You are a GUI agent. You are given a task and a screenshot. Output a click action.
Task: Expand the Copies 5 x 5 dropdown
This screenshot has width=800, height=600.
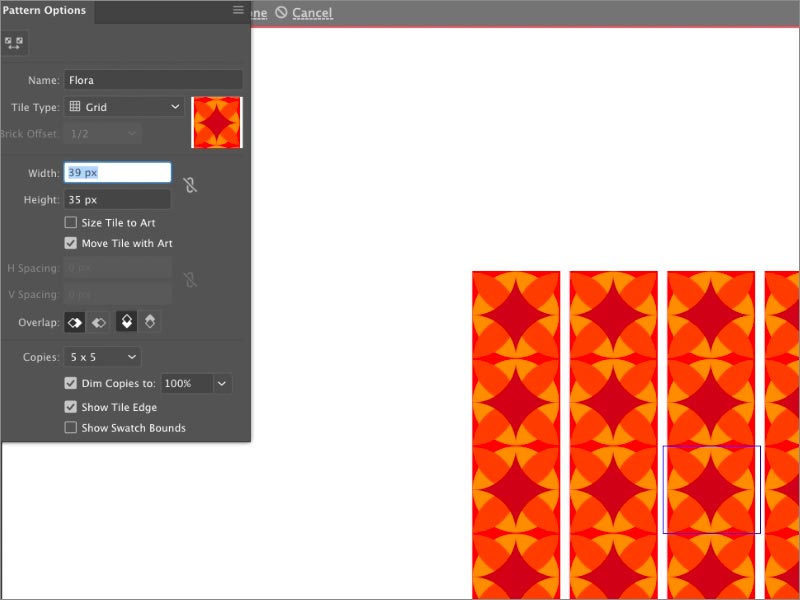coord(102,357)
